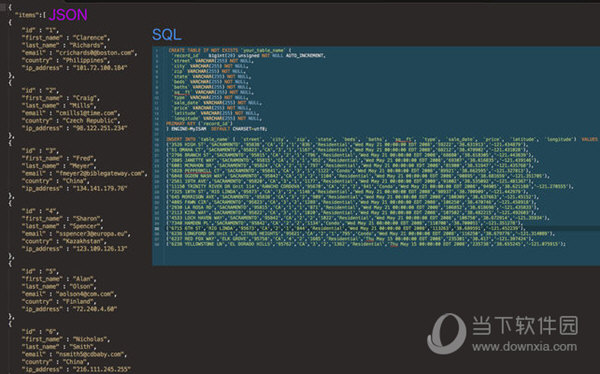
Task: Select the "id" : "2" line
Action: coord(40,90)
